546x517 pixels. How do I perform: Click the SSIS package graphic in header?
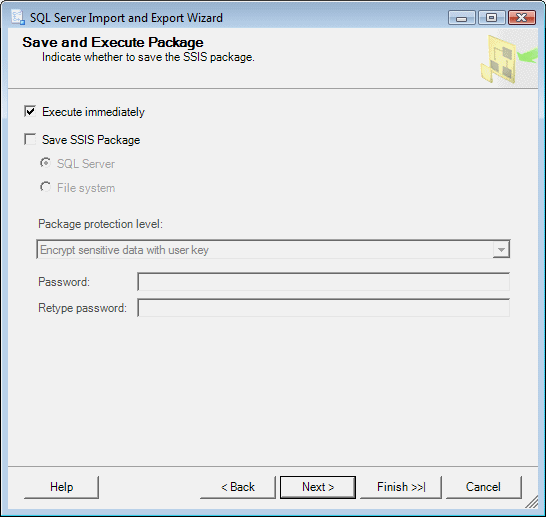(x=509, y=59)
